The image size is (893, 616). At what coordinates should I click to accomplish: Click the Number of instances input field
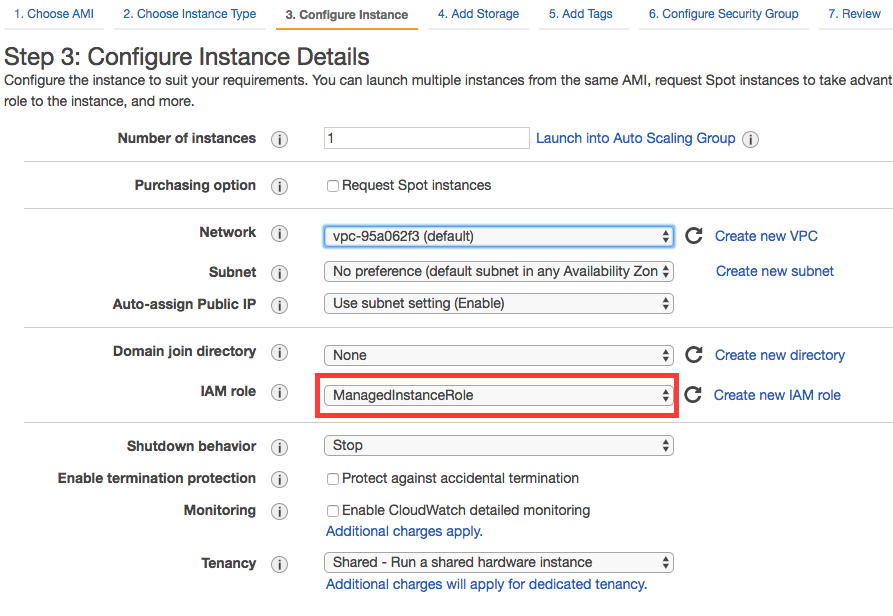point(426,139)
